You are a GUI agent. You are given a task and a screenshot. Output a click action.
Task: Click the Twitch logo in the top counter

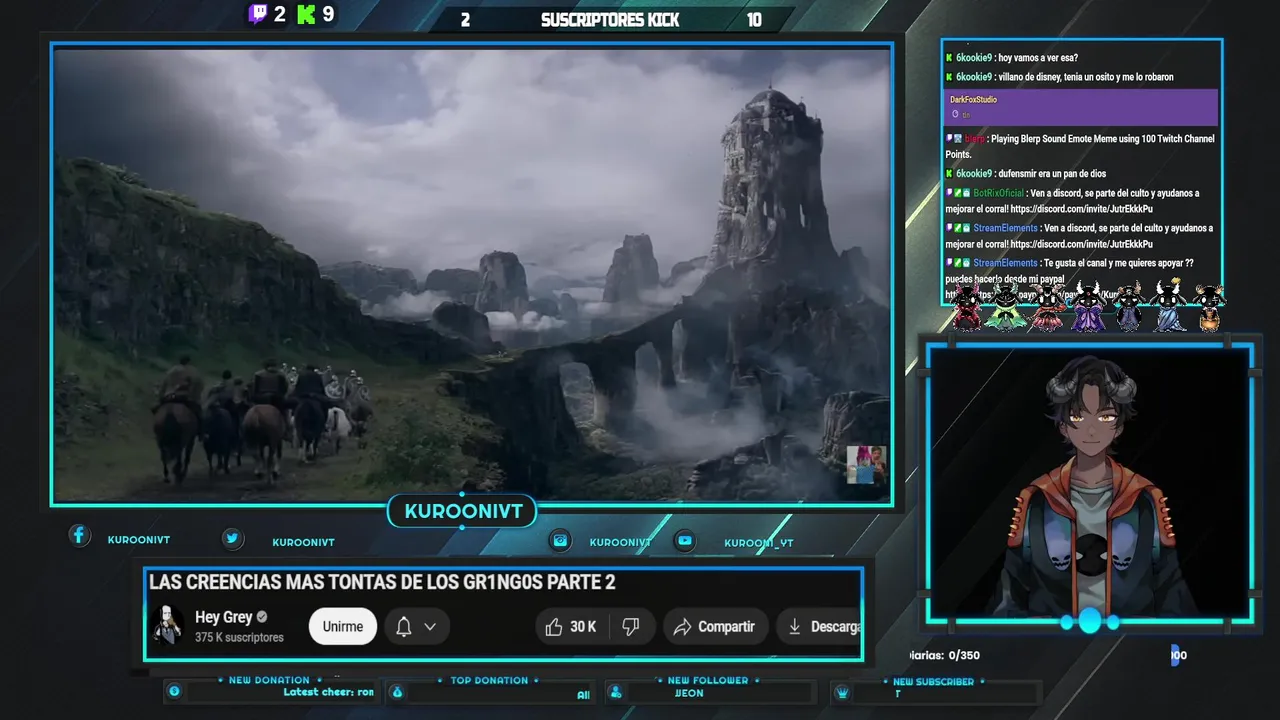[x=258, y=14]
